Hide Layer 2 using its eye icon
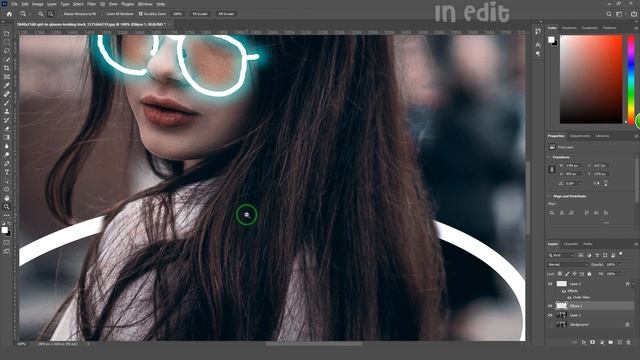This screenshot has width=640, height=360. 550,284
